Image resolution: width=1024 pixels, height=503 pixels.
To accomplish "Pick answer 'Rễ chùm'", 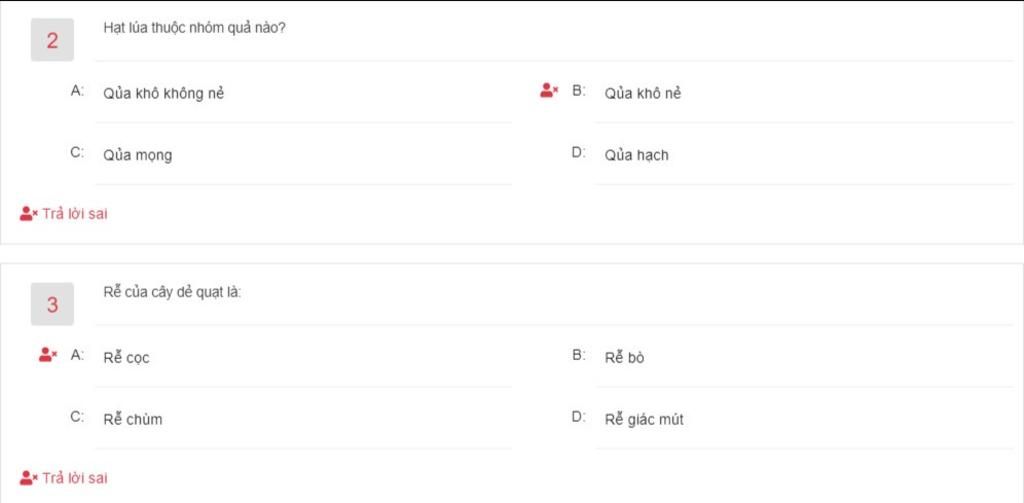I will [133, 420].
